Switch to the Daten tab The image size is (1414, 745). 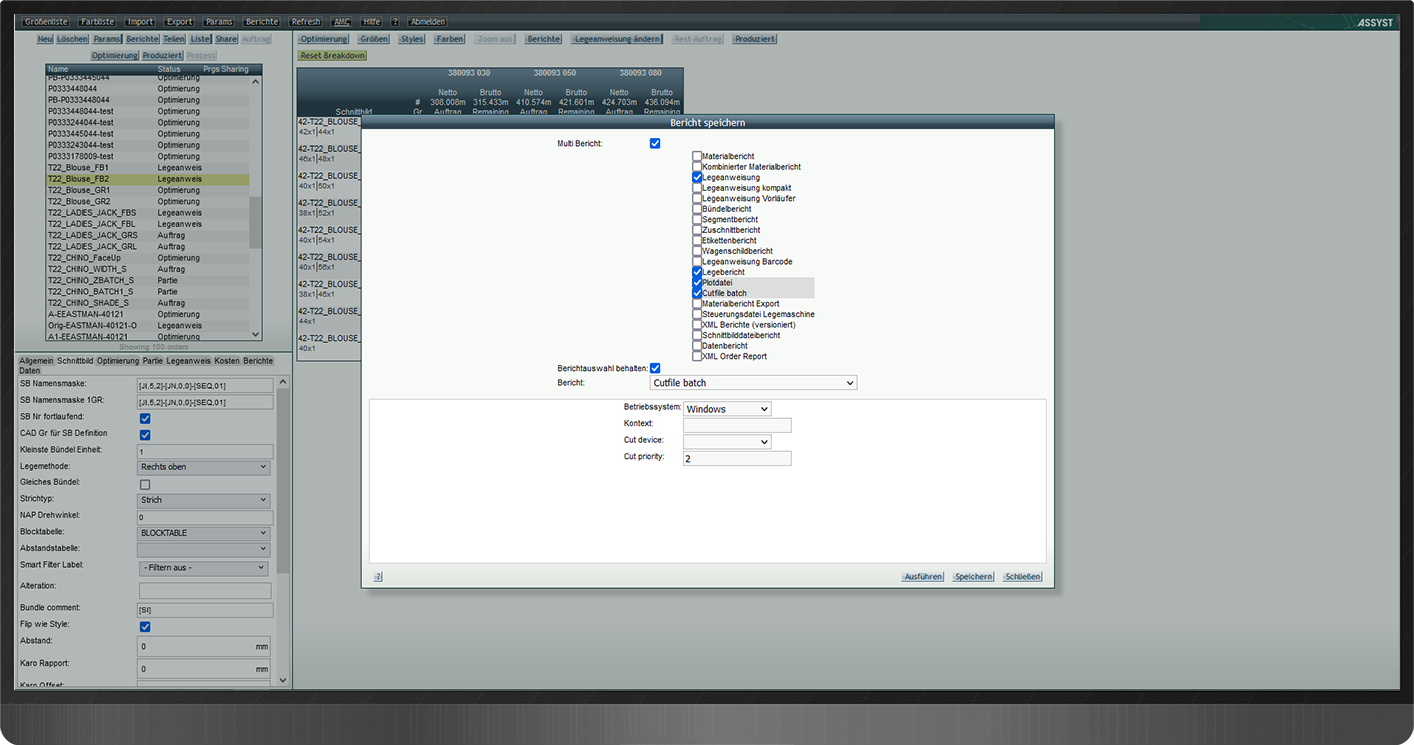pos(29,371)
